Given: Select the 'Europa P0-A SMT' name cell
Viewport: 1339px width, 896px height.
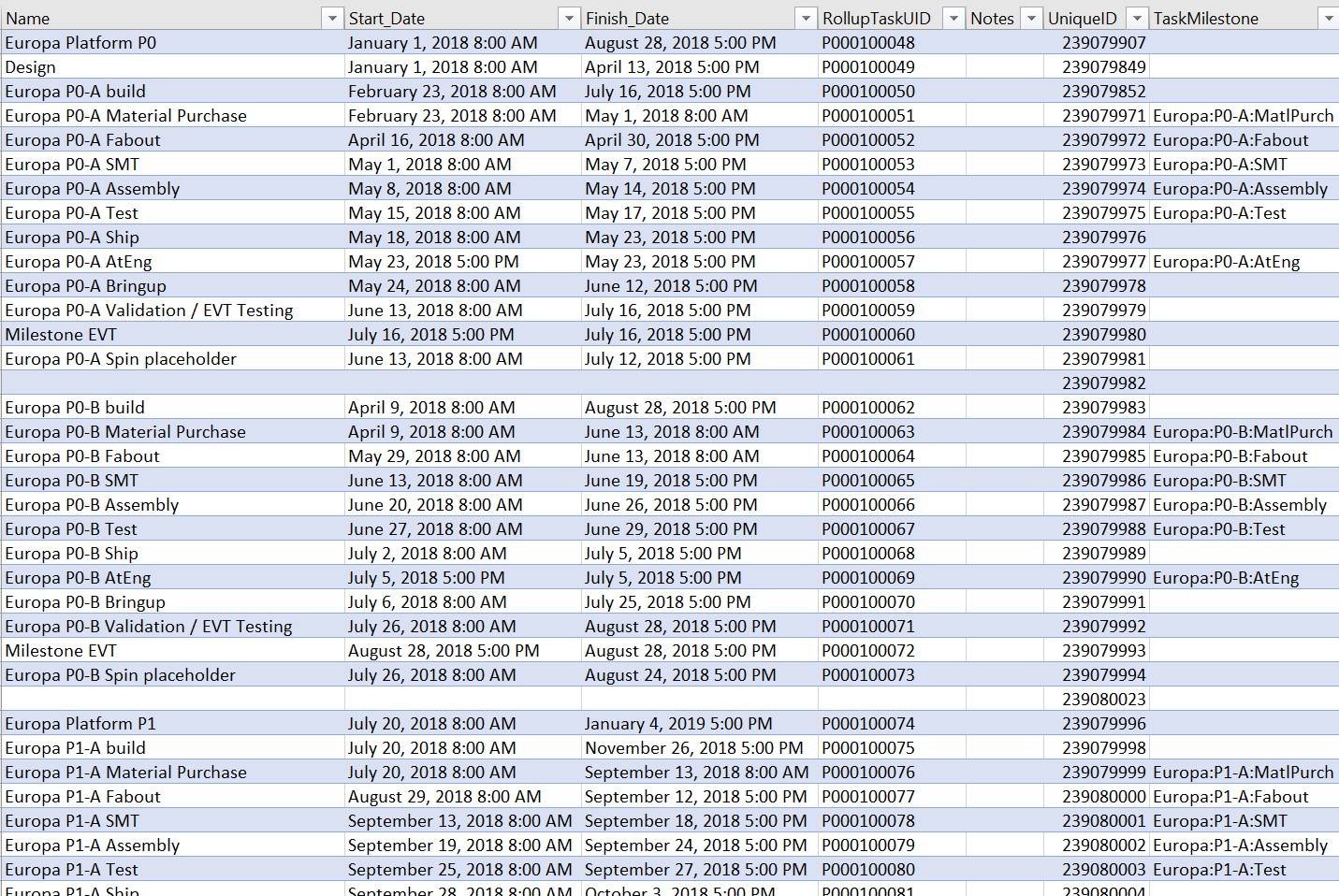Looking at the screenshot, I should (173, 164).
